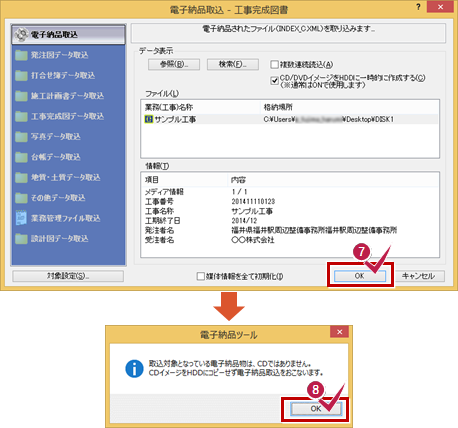
Task: Click the gear icon beside 電子納品取込
Action: [x=22, y=34]
